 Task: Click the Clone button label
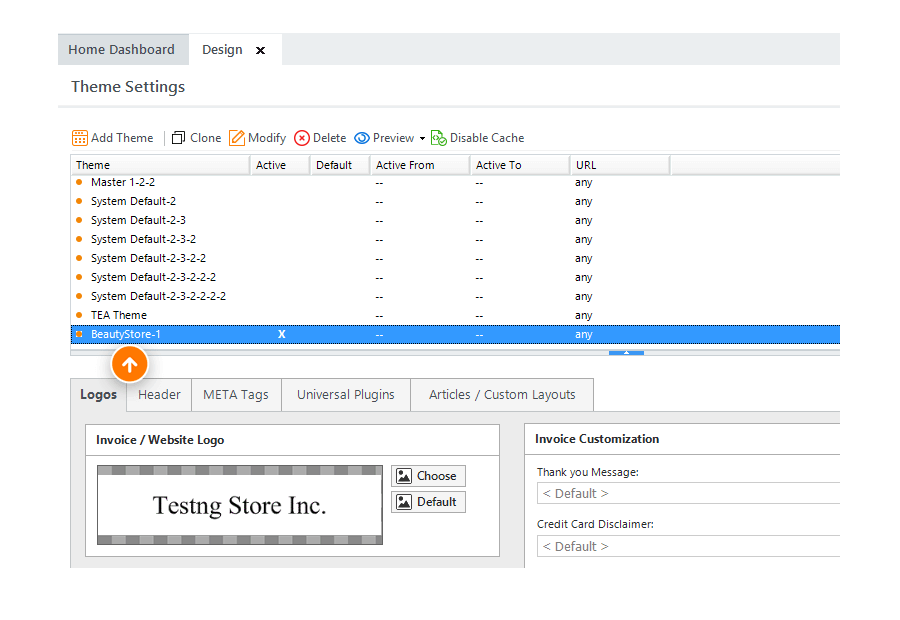205,138
